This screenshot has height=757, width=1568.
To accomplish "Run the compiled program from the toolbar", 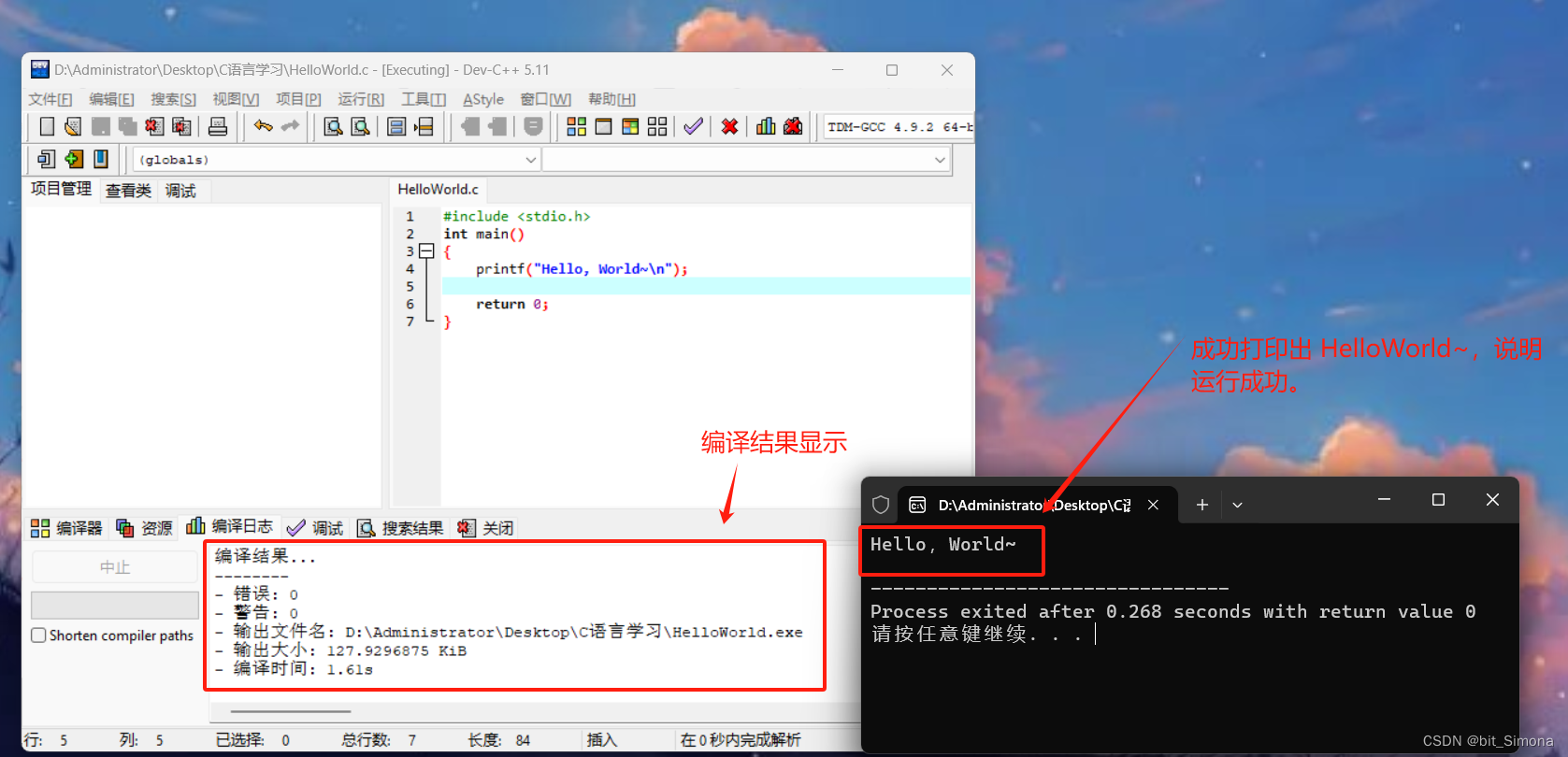I will point(604,126).
